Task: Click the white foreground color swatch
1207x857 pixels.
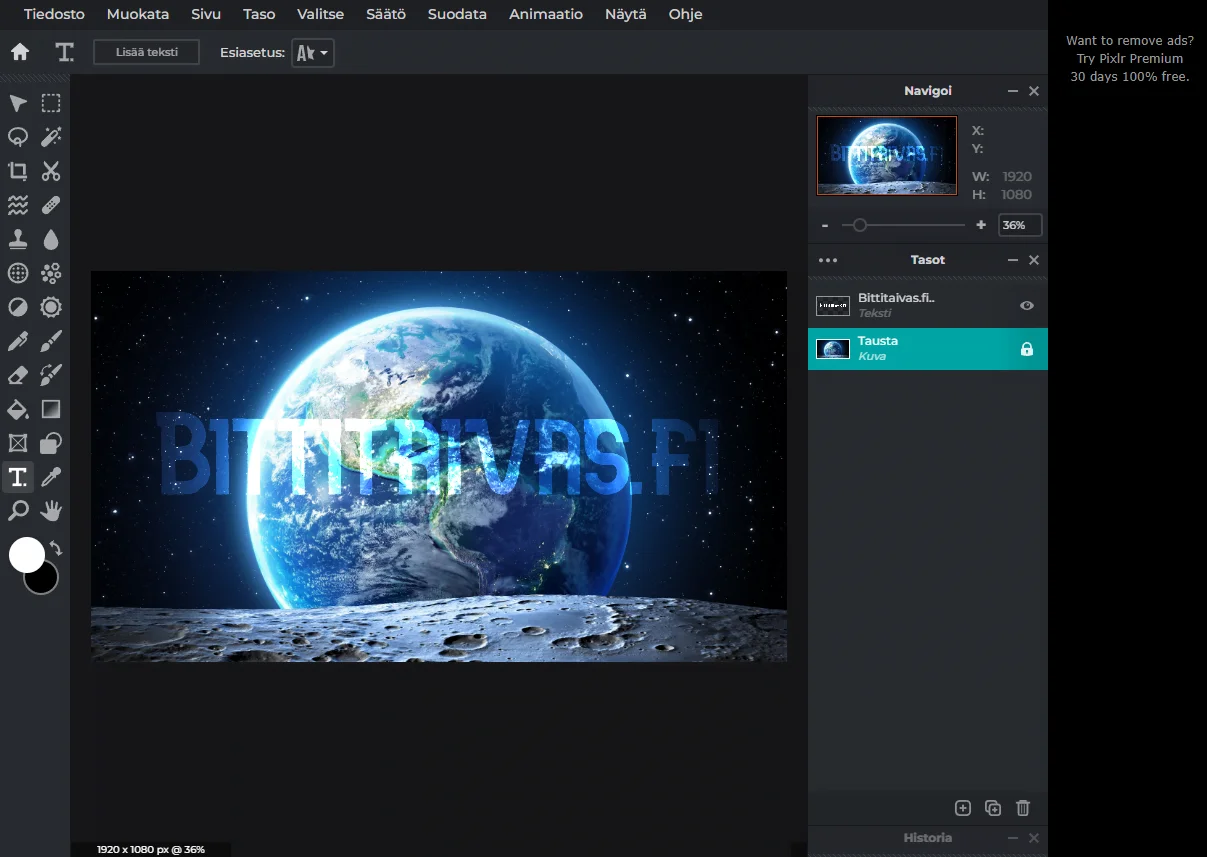Action: pos(25,553)
